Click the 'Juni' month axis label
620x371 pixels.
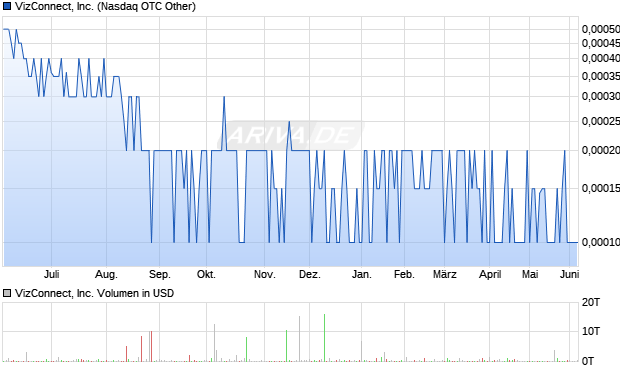pos(569,274)
